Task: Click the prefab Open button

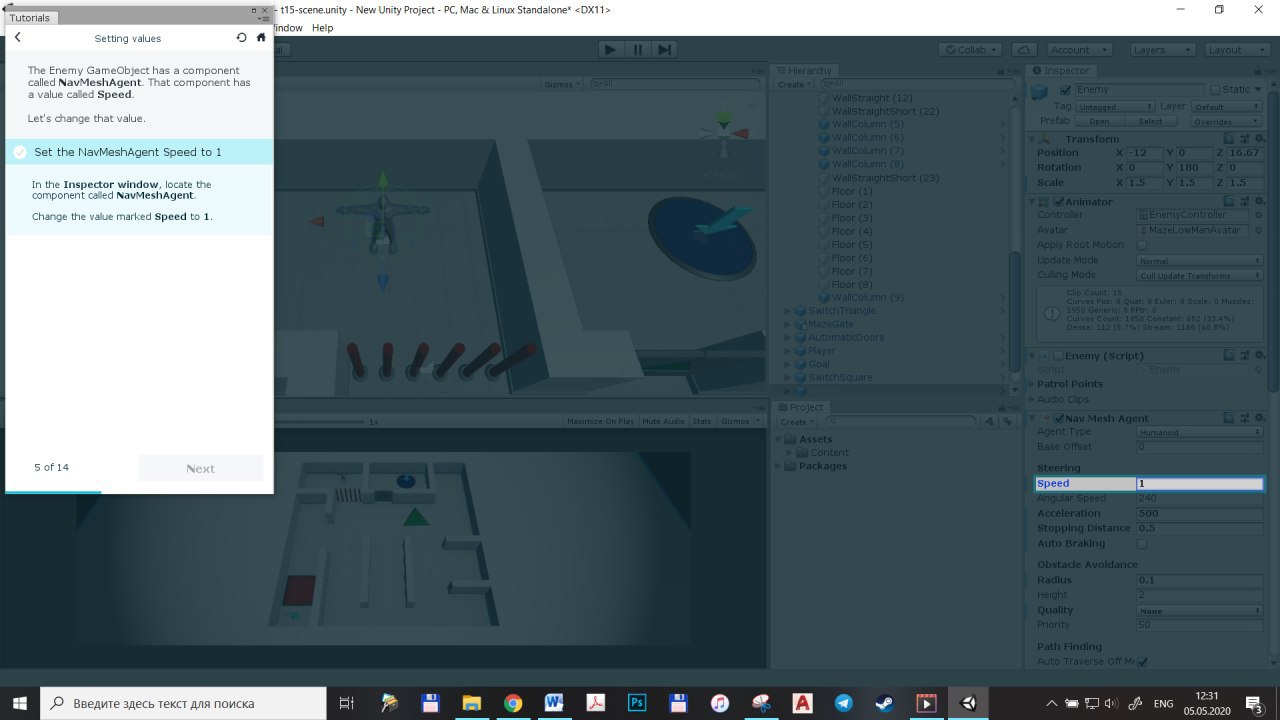Action: [1099, 122]
